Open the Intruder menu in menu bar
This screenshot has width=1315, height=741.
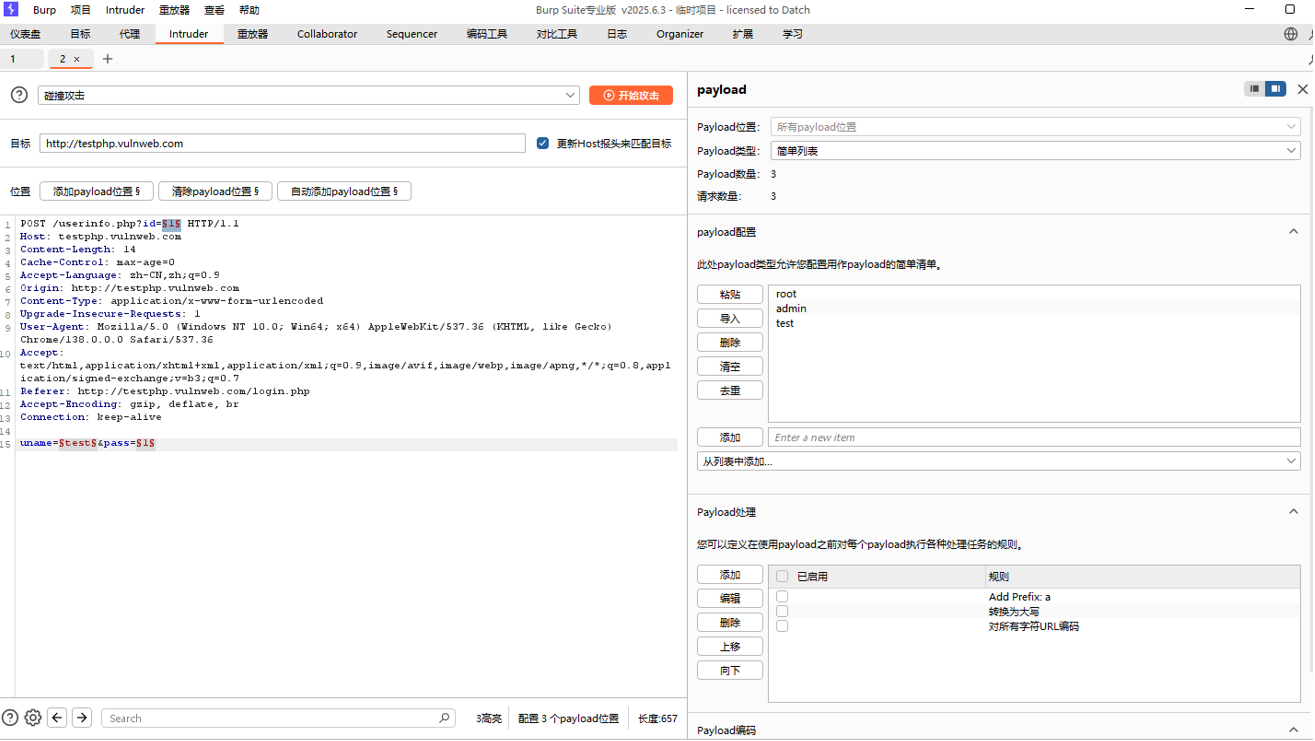pos(125,10)
